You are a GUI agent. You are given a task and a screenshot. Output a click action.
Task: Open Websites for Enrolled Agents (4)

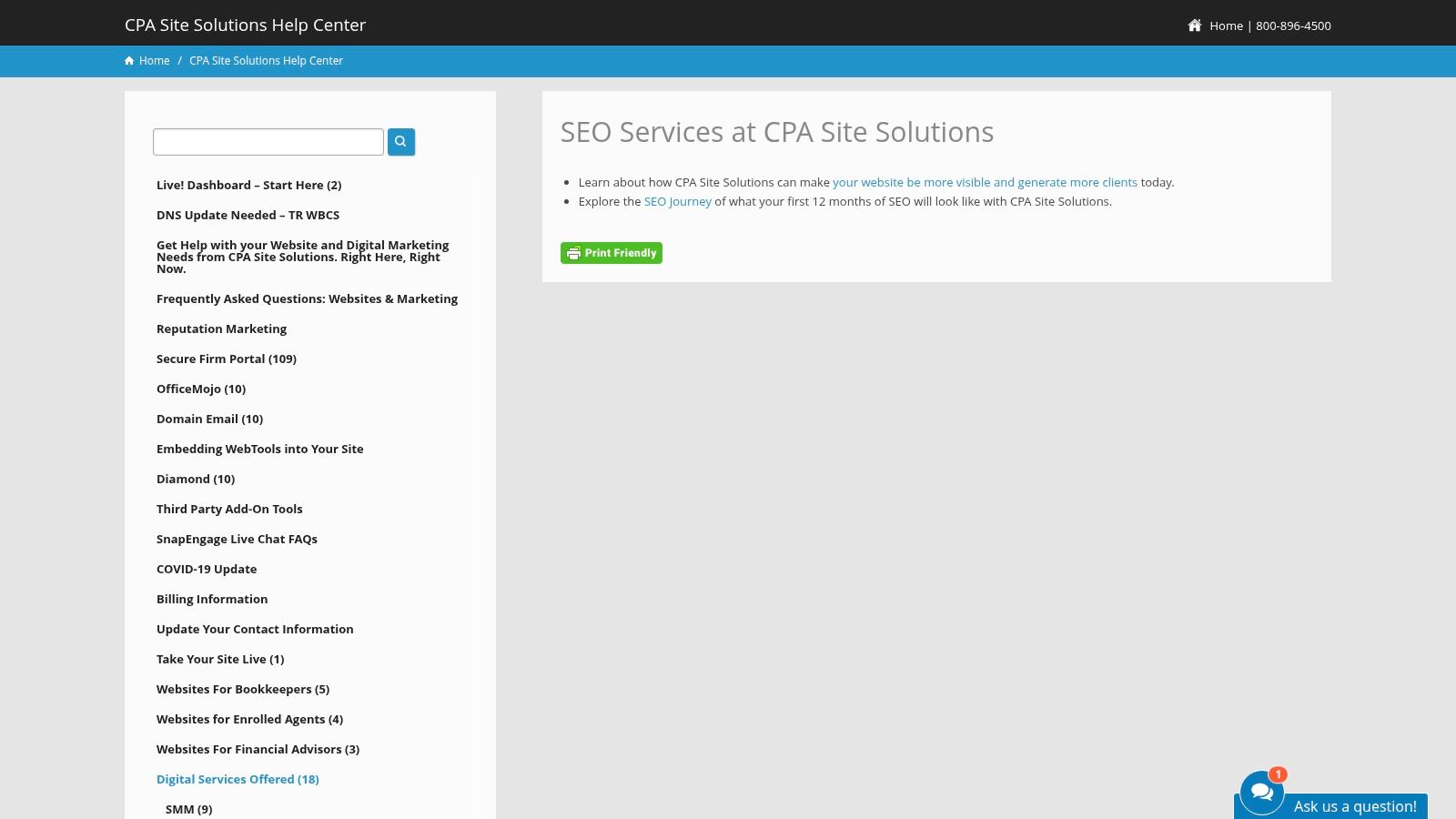pos(249,719)
